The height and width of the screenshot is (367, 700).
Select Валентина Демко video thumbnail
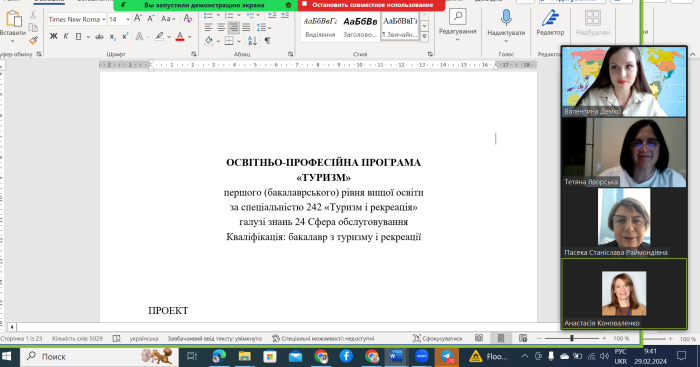(x=624, y=81)
